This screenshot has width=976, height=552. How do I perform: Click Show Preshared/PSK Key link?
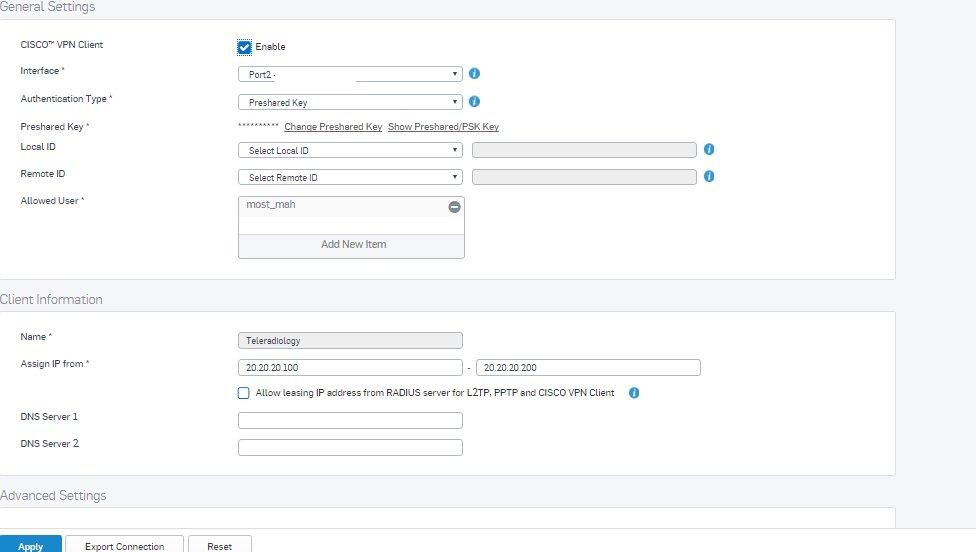point(443,127)
